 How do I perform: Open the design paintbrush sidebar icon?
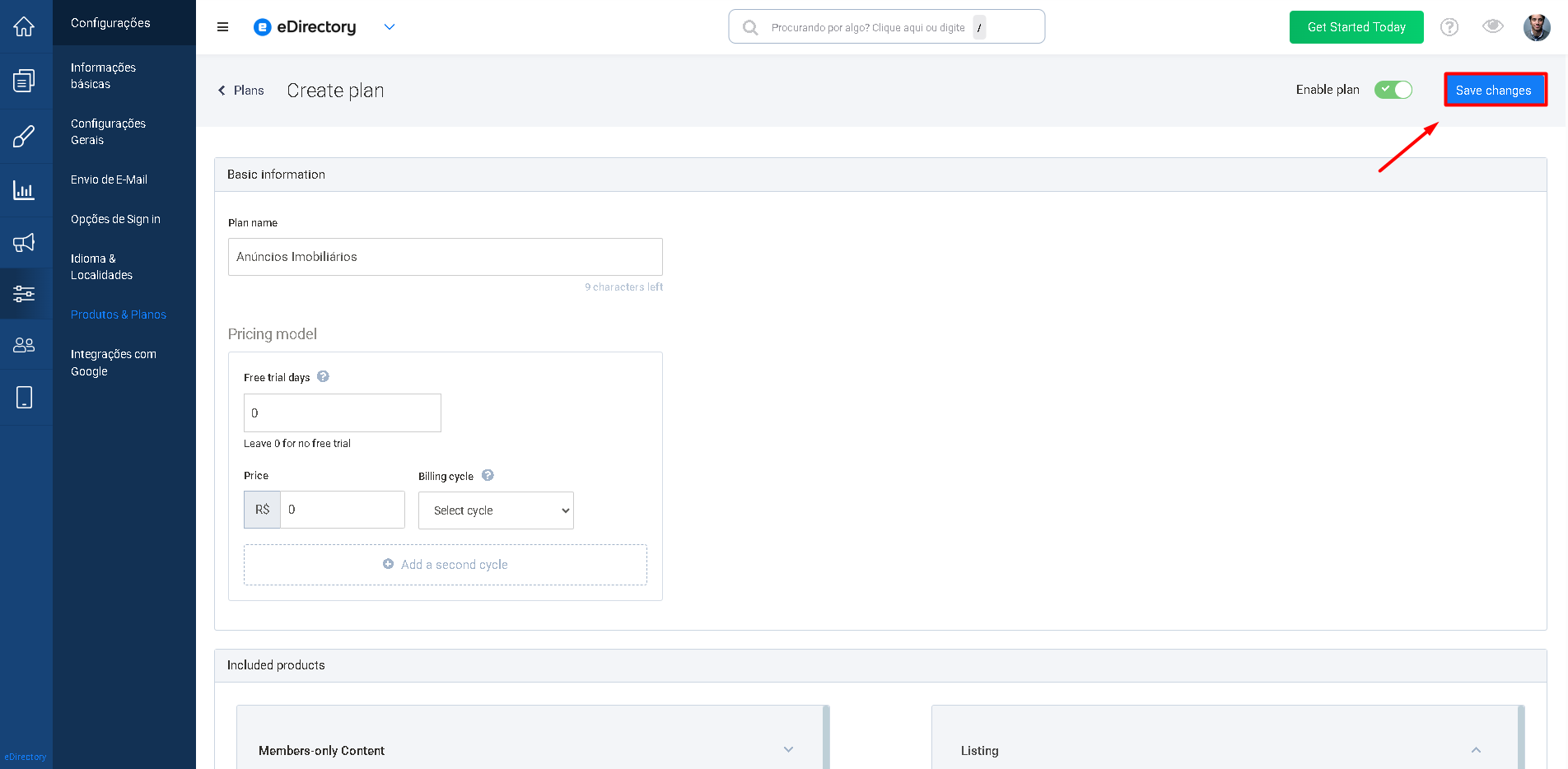pos(24,136)
